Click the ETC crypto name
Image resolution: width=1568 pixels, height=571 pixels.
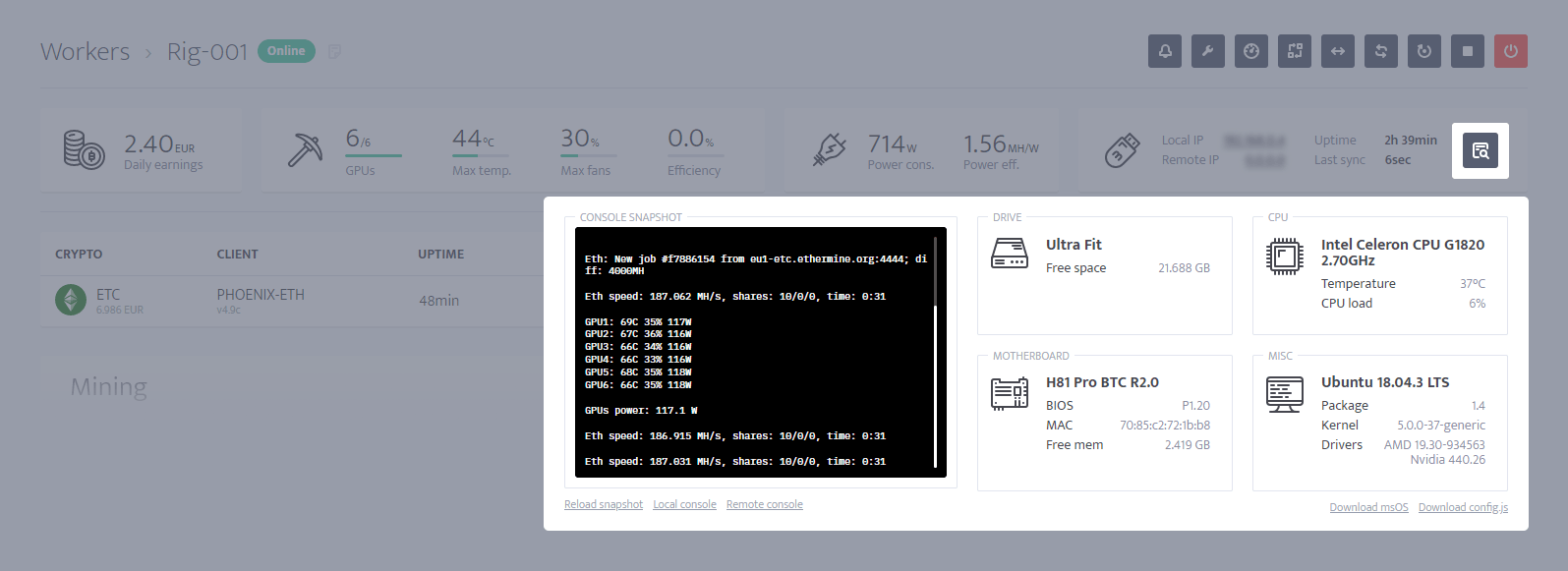pyautogui.click(x=108, y=295)
